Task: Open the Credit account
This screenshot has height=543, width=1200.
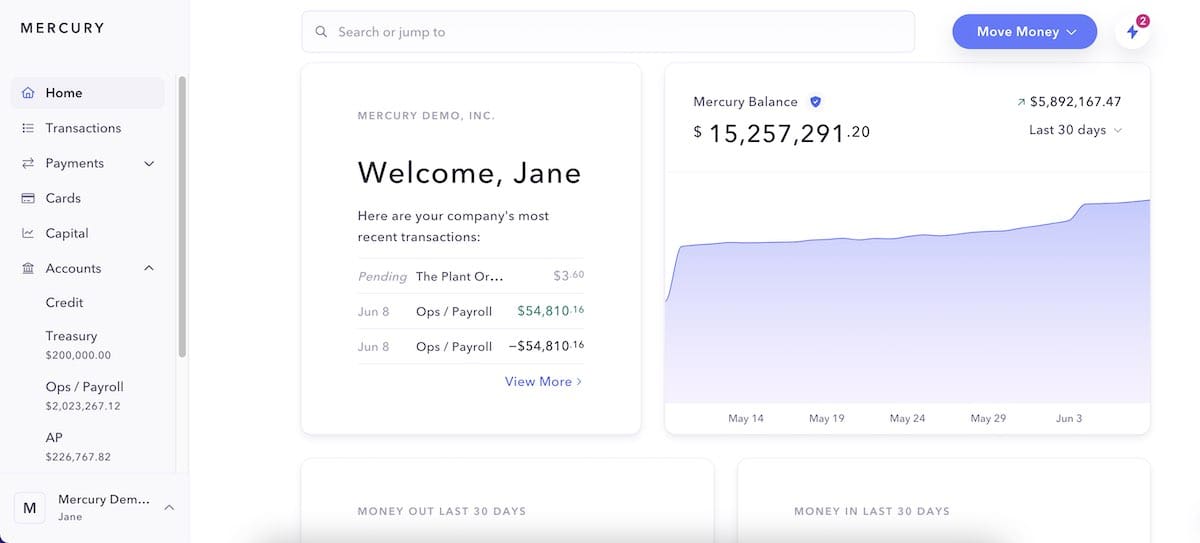Action: 64,302
